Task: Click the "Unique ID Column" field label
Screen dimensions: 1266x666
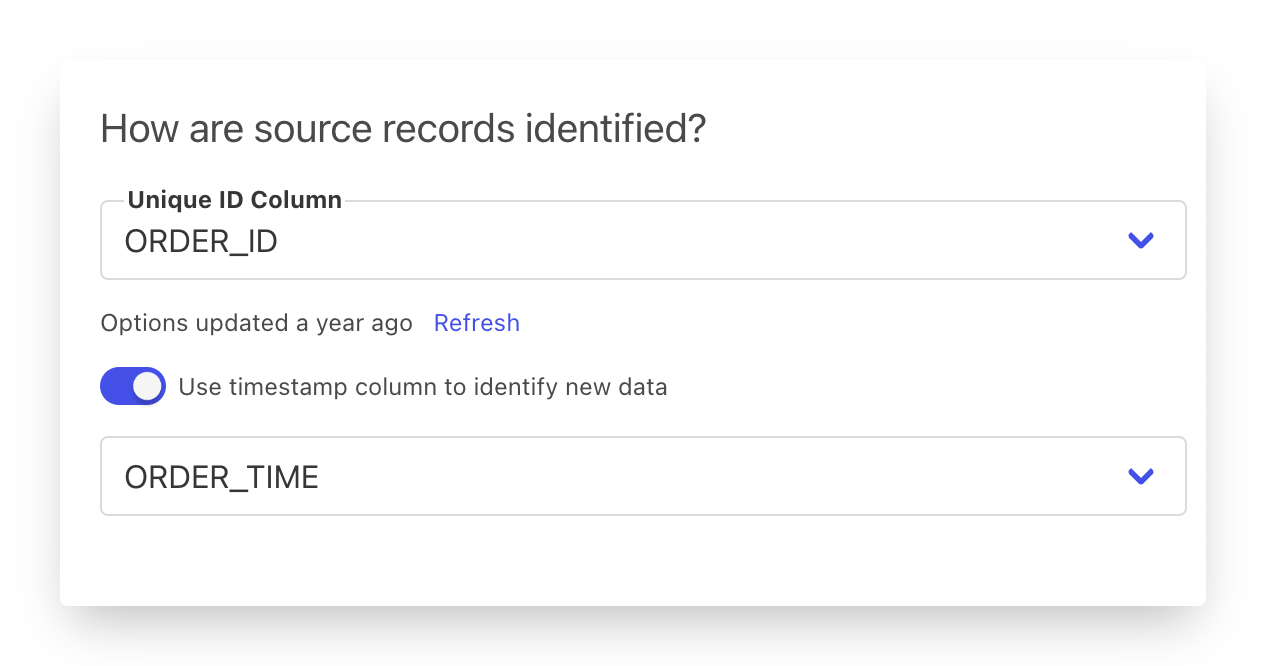Action: point(235,200)
